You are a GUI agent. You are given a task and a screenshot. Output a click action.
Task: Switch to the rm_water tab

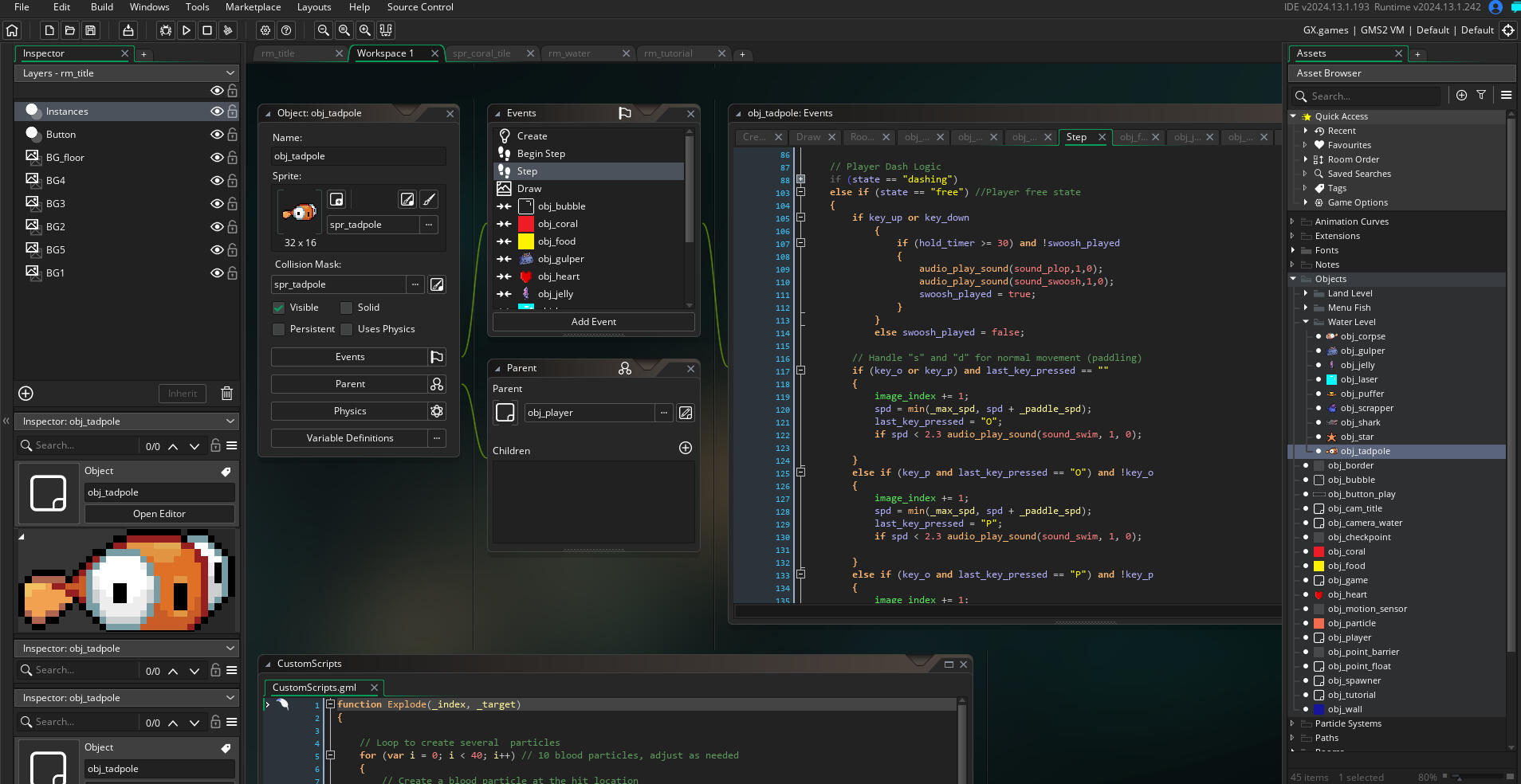[x=569, y=53]
